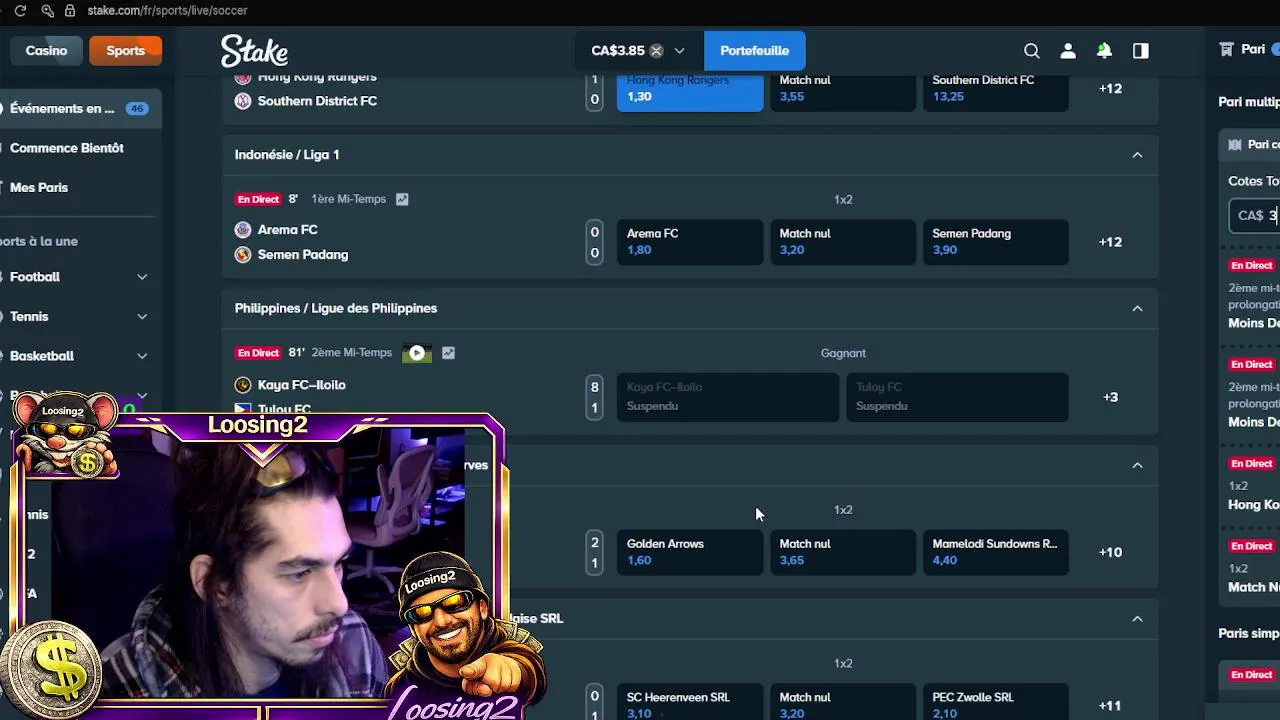Click the Kaya FC–Iloilo club badge icon

coord(242,385)
